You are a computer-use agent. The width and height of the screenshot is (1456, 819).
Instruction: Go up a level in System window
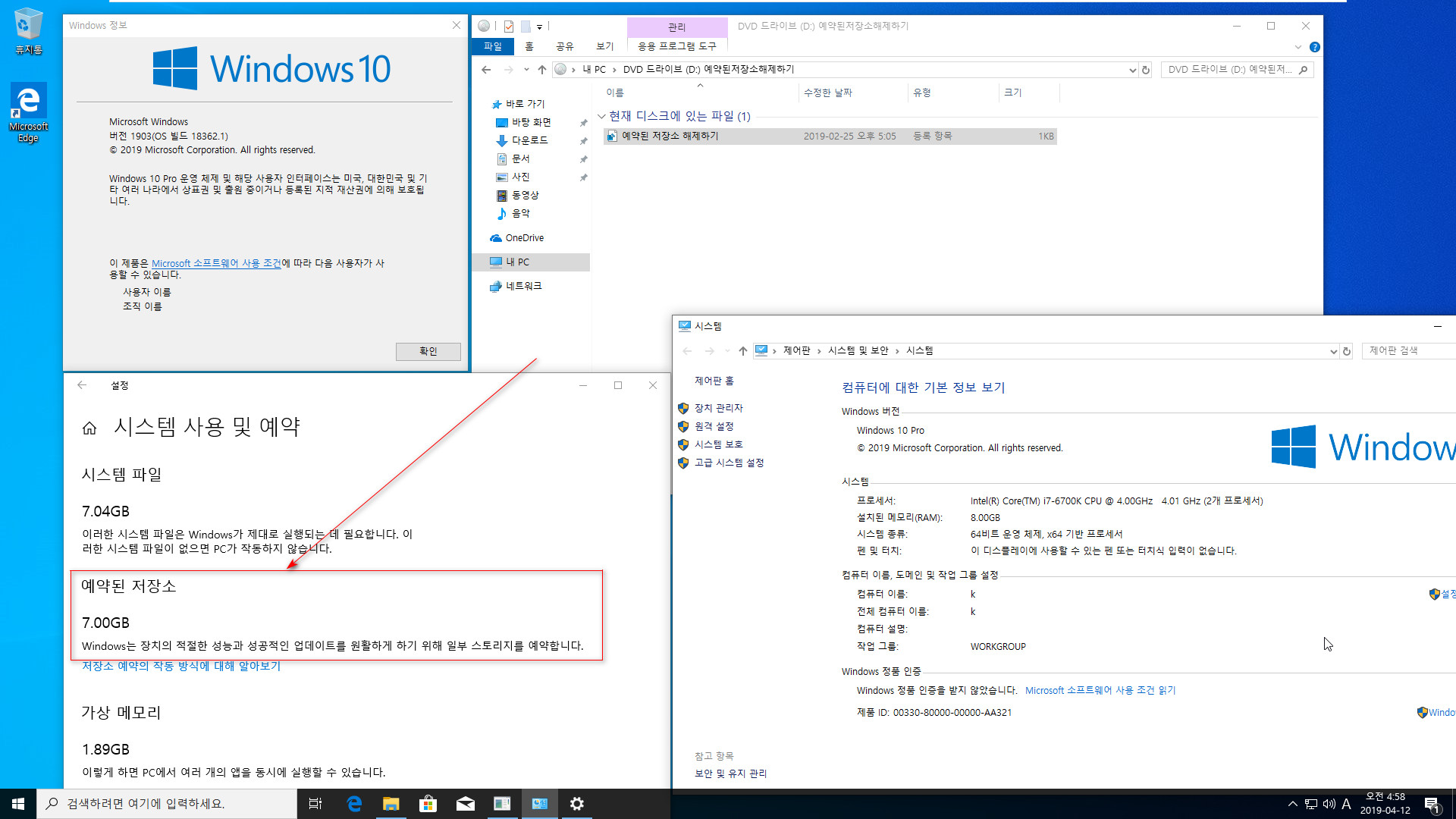point(743,351)
